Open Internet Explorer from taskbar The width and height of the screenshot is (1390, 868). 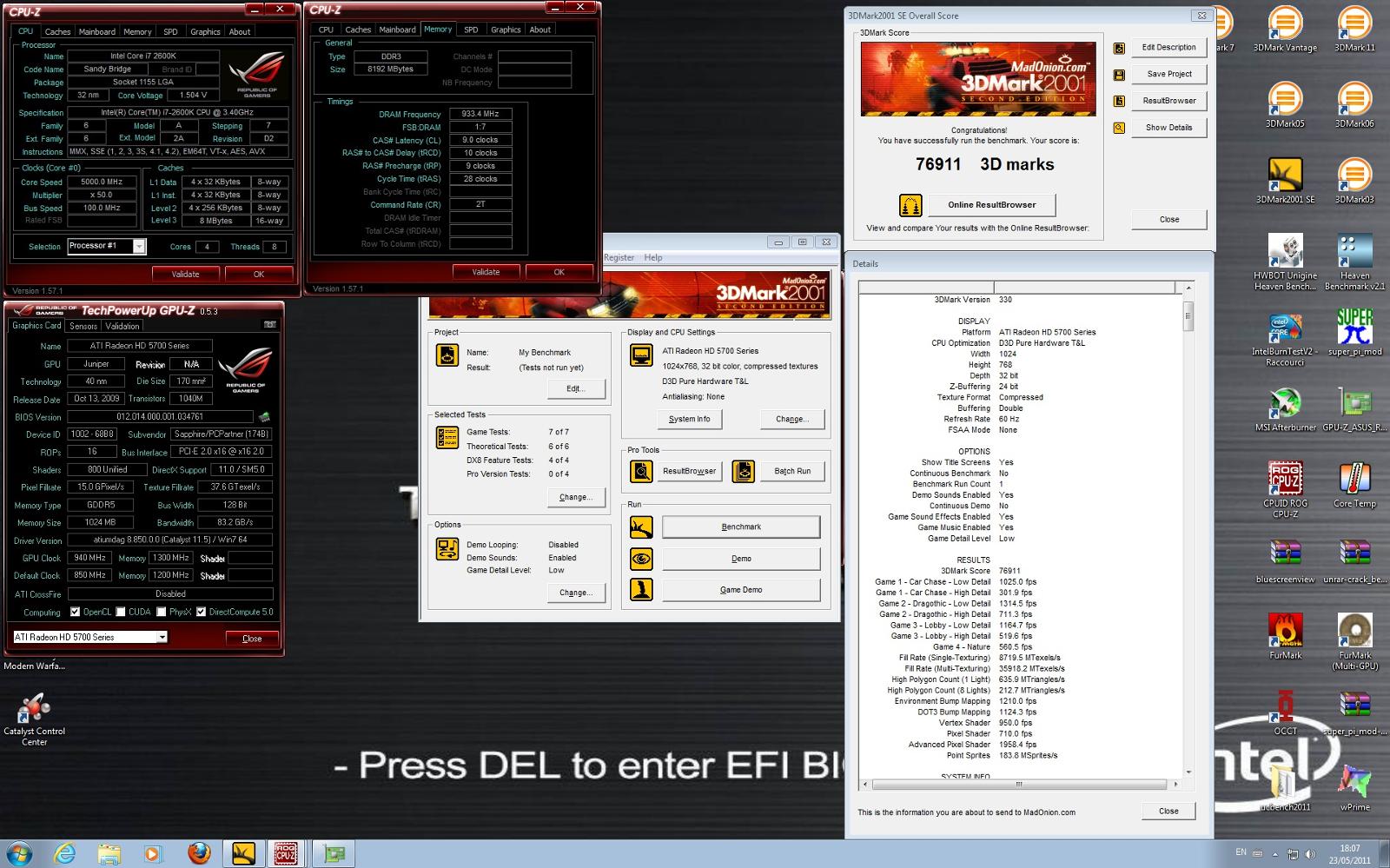pyautogui.click(x=63, y=853)
